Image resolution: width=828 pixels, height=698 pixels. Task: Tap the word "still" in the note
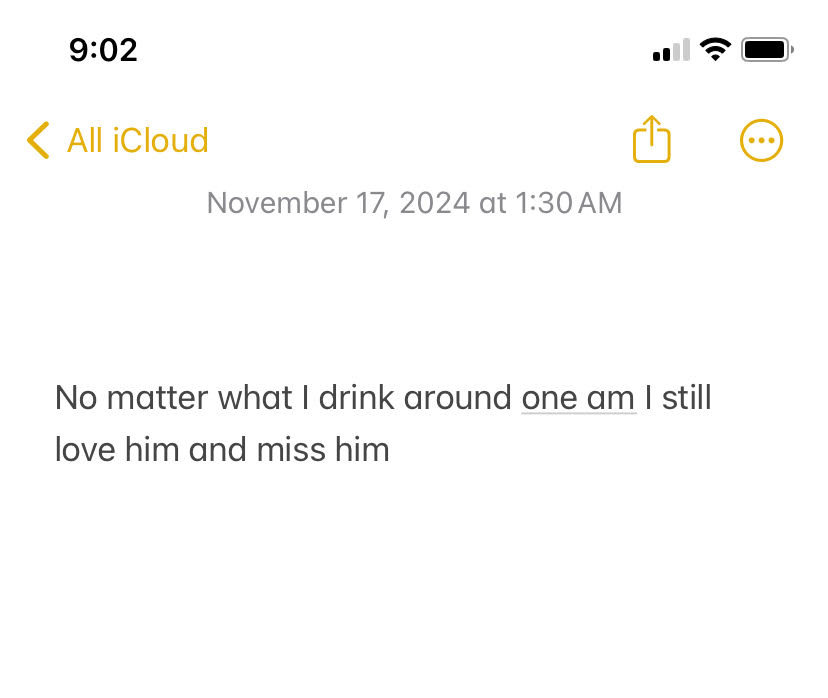686,398
